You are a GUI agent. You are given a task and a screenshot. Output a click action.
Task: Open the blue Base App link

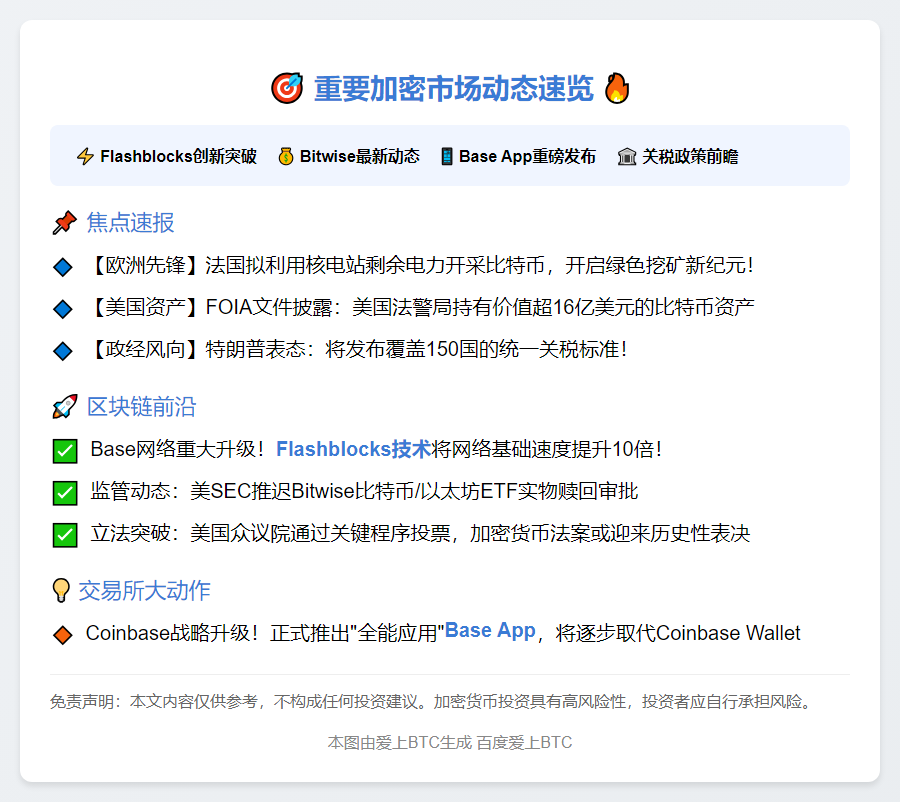(490, 630)
